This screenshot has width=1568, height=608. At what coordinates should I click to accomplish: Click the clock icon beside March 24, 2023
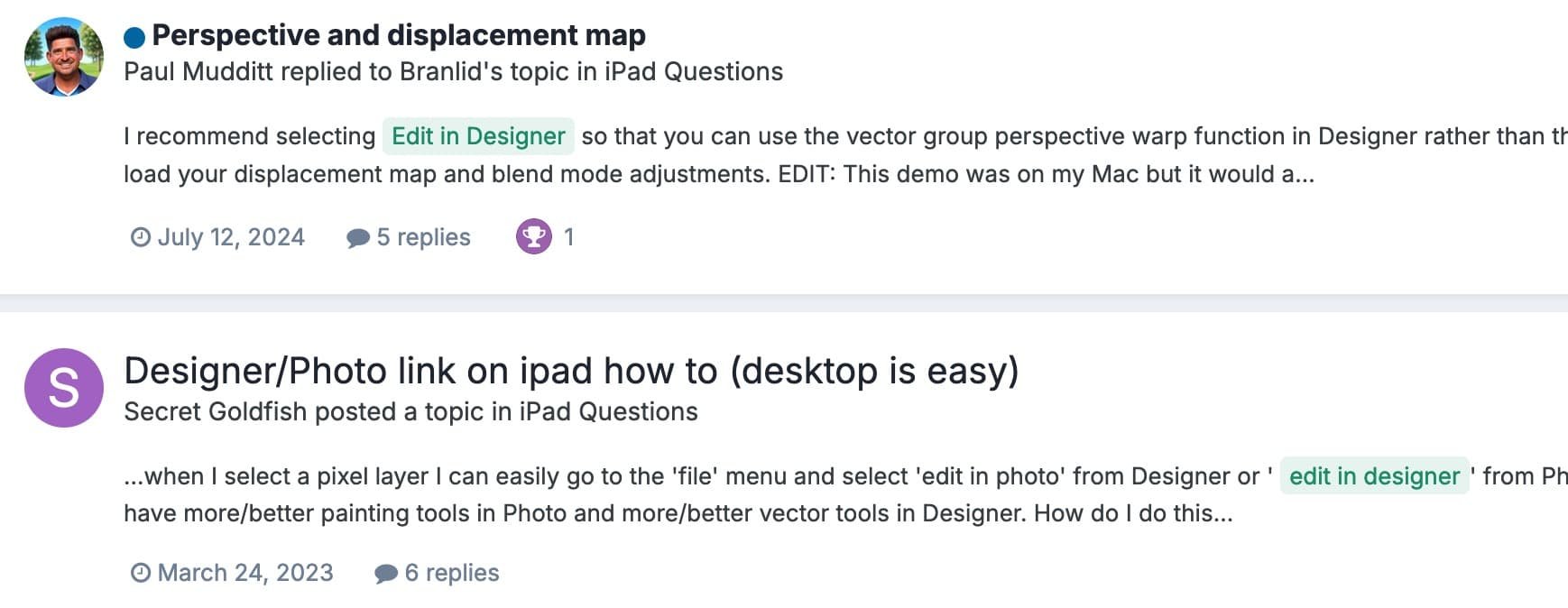(x=141, y=573)
